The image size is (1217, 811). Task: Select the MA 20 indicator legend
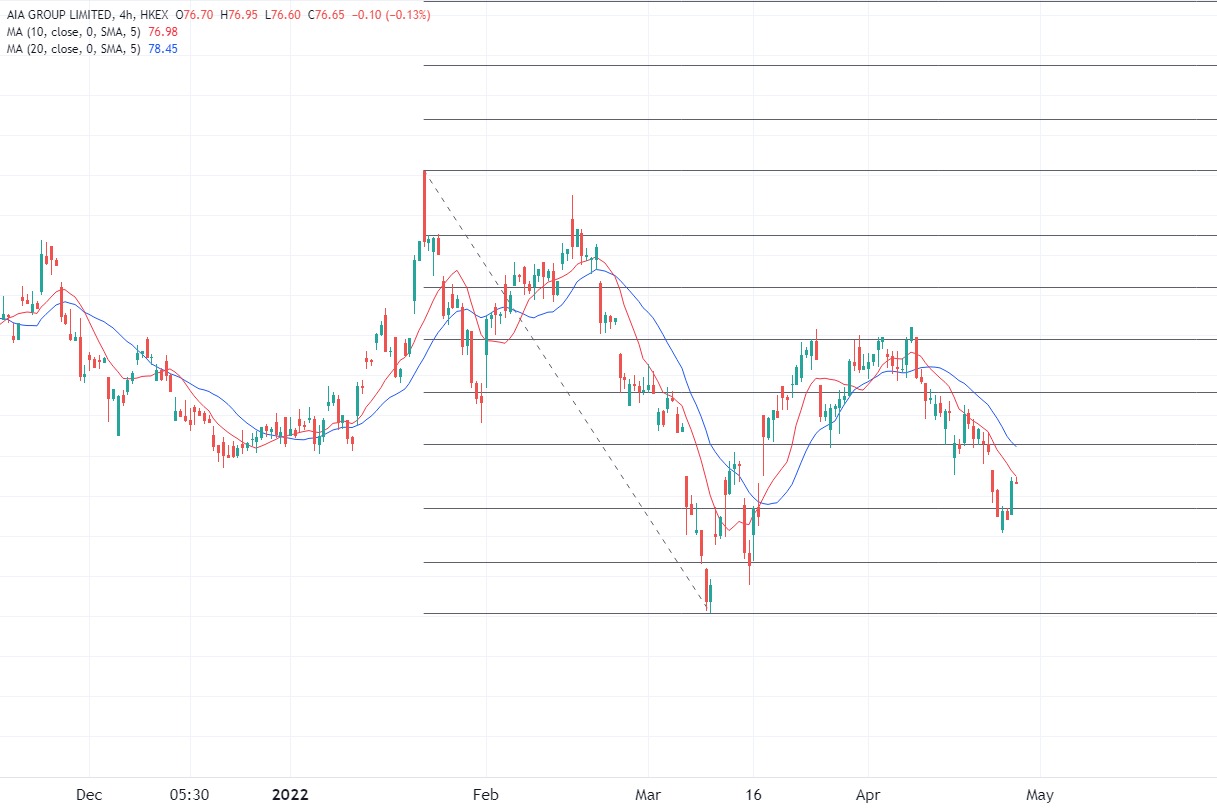(72, 49)
